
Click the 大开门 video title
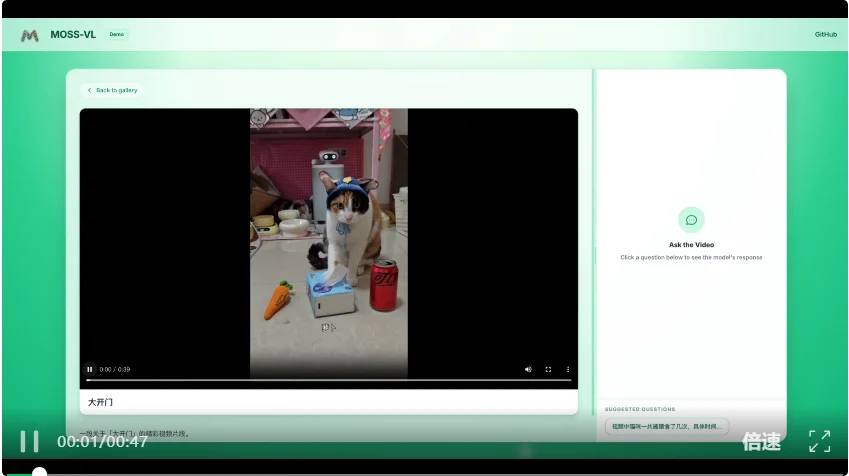101,402
